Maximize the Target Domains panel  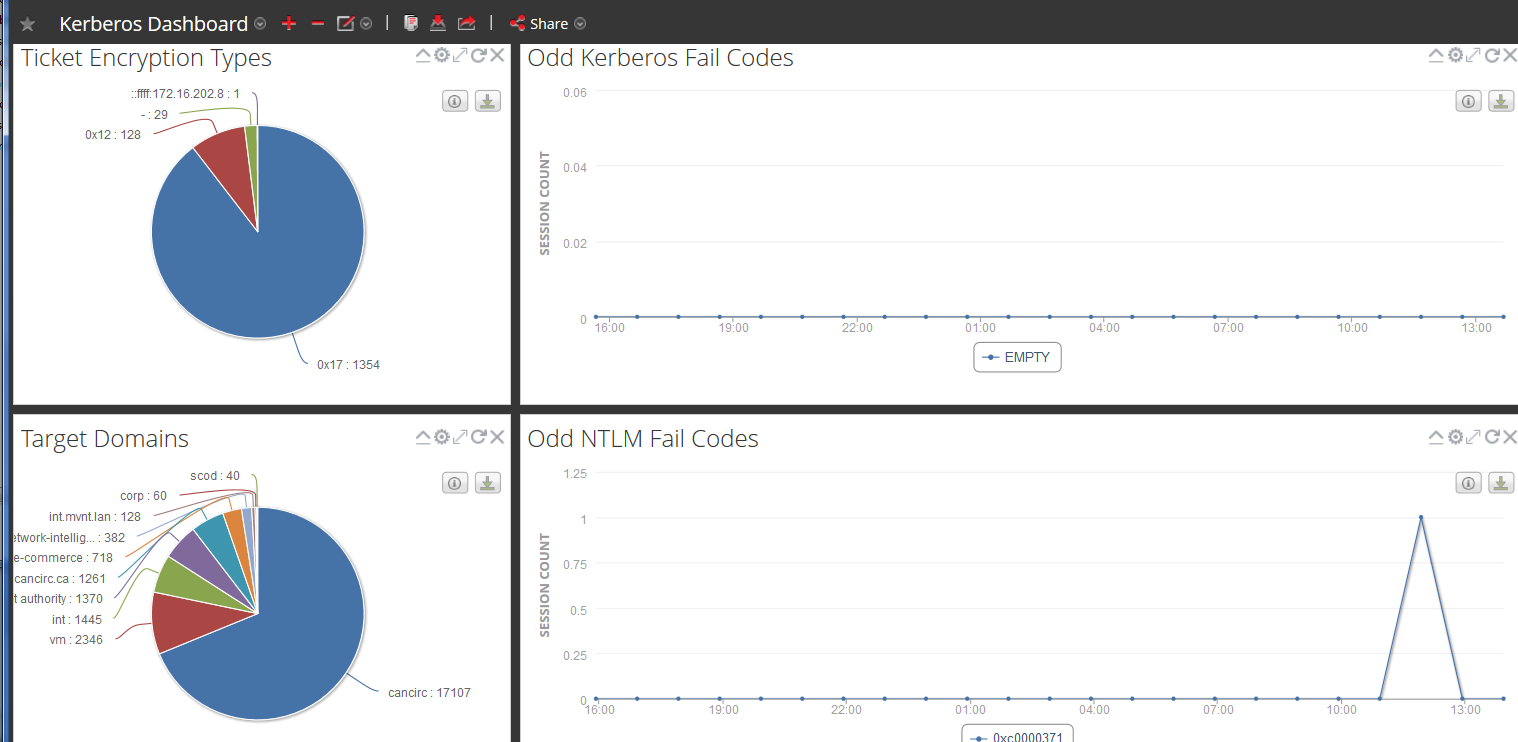coord(460,437)
